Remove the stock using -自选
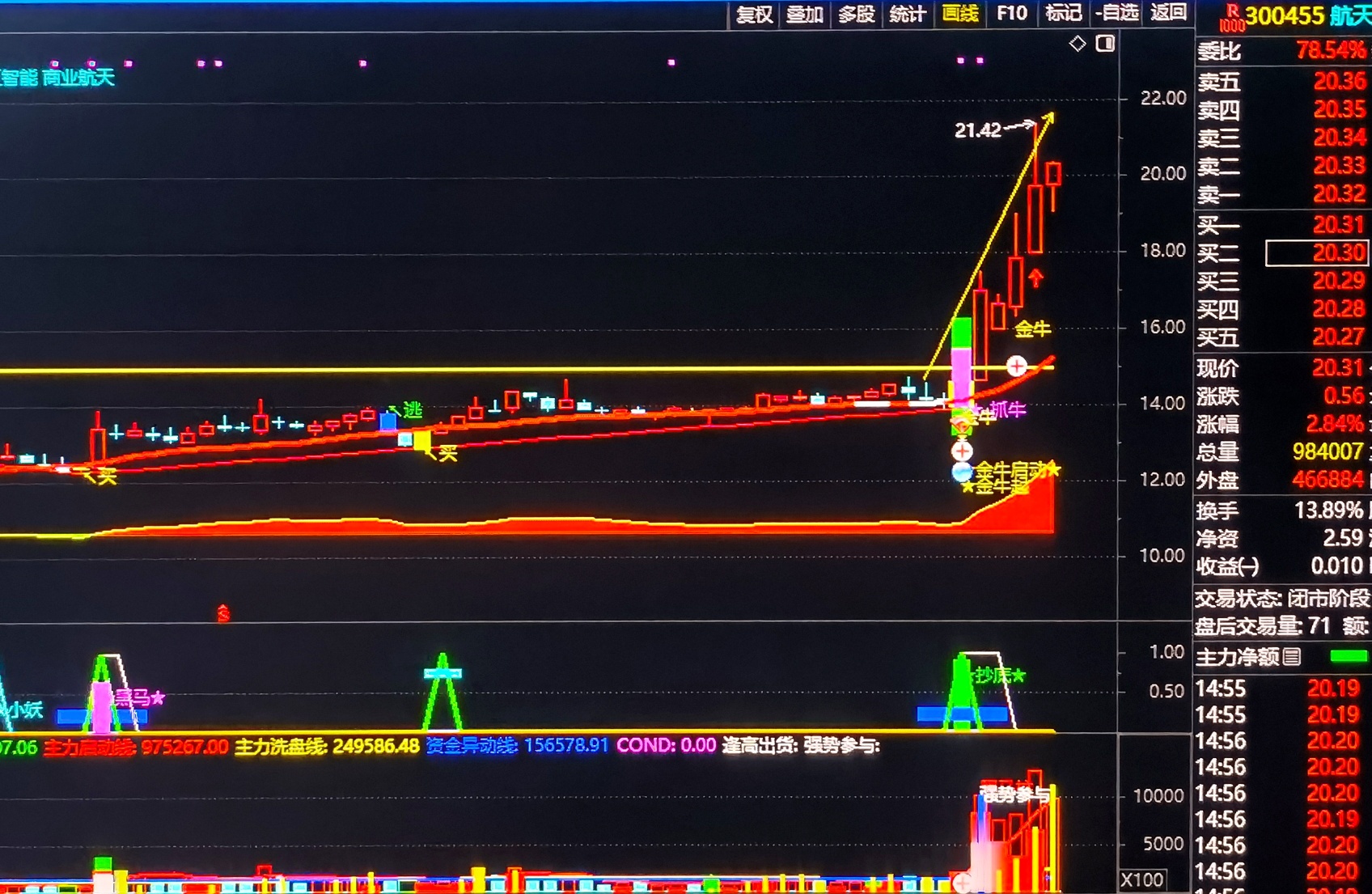This screenshot has width=1372, height=894. 1117,13
